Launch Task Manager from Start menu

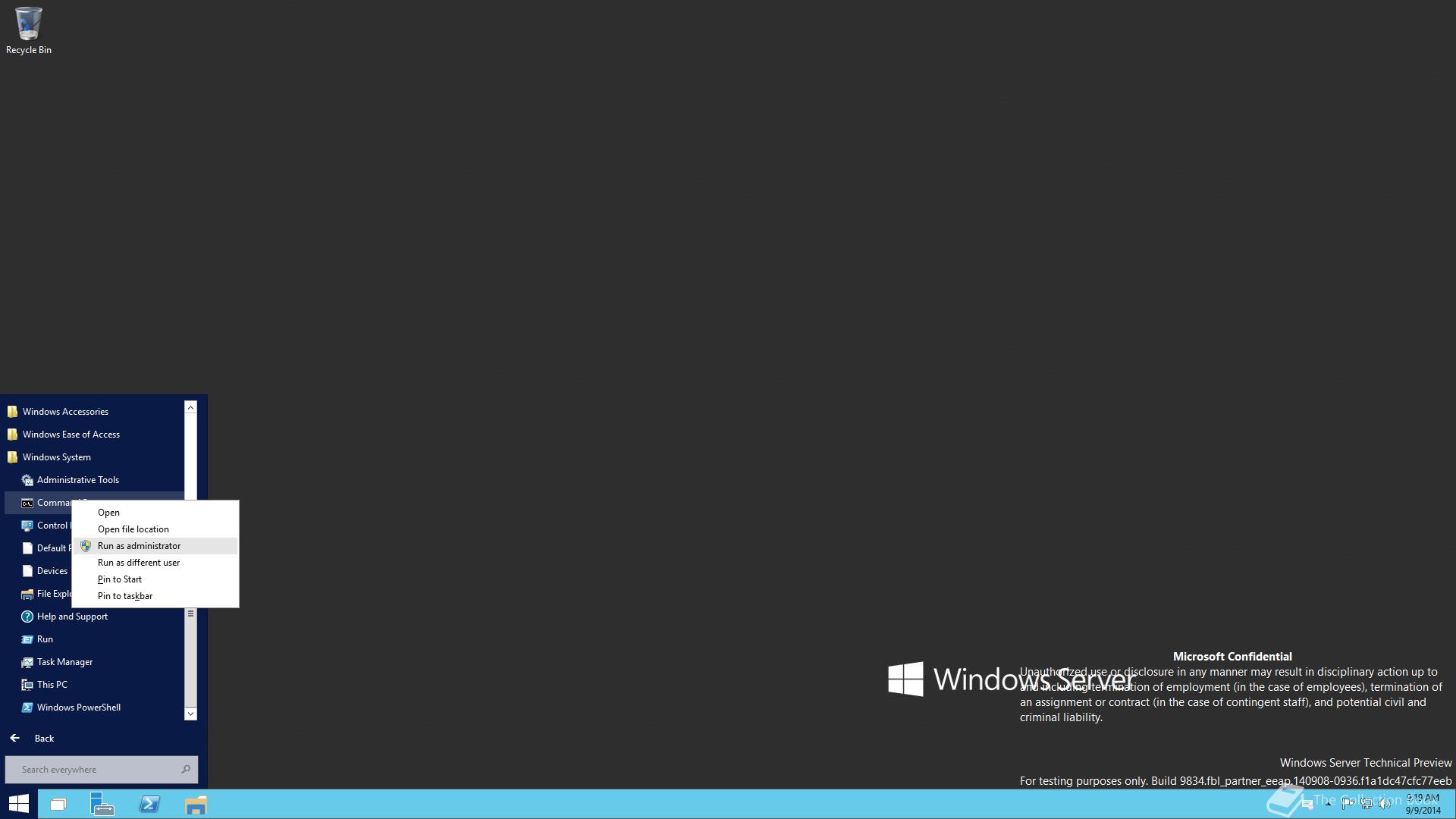pos(94,662)
